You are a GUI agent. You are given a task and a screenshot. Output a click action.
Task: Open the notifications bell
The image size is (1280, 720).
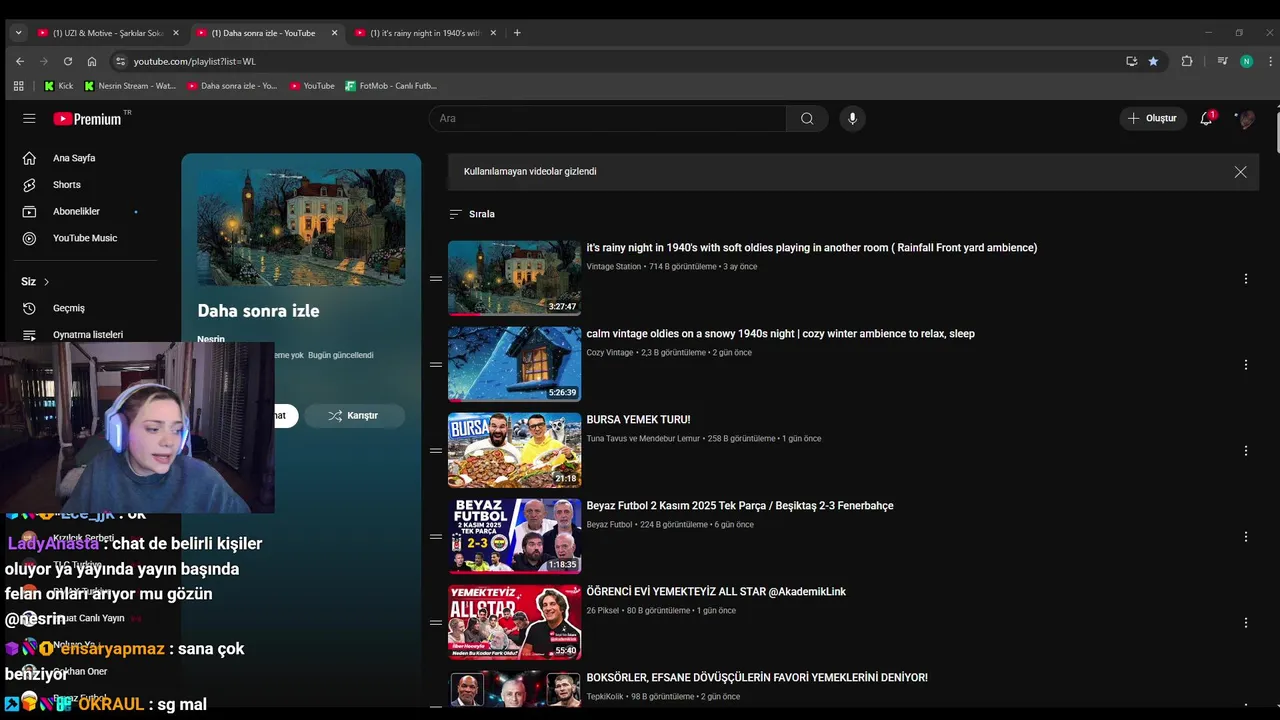[x=1206, y=118]
